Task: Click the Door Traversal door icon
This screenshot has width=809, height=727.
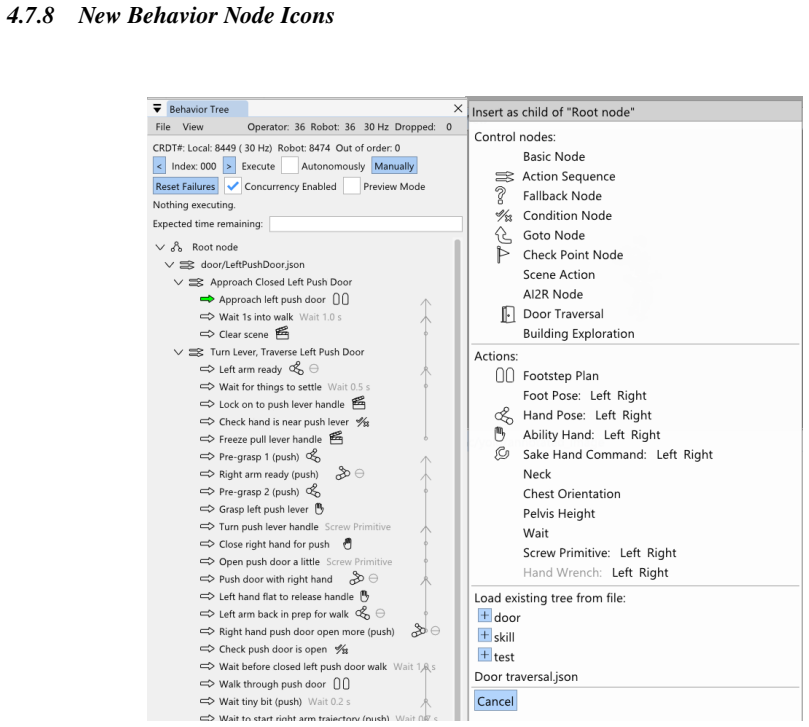Action: pyautogui.click(x=508, y=314)
